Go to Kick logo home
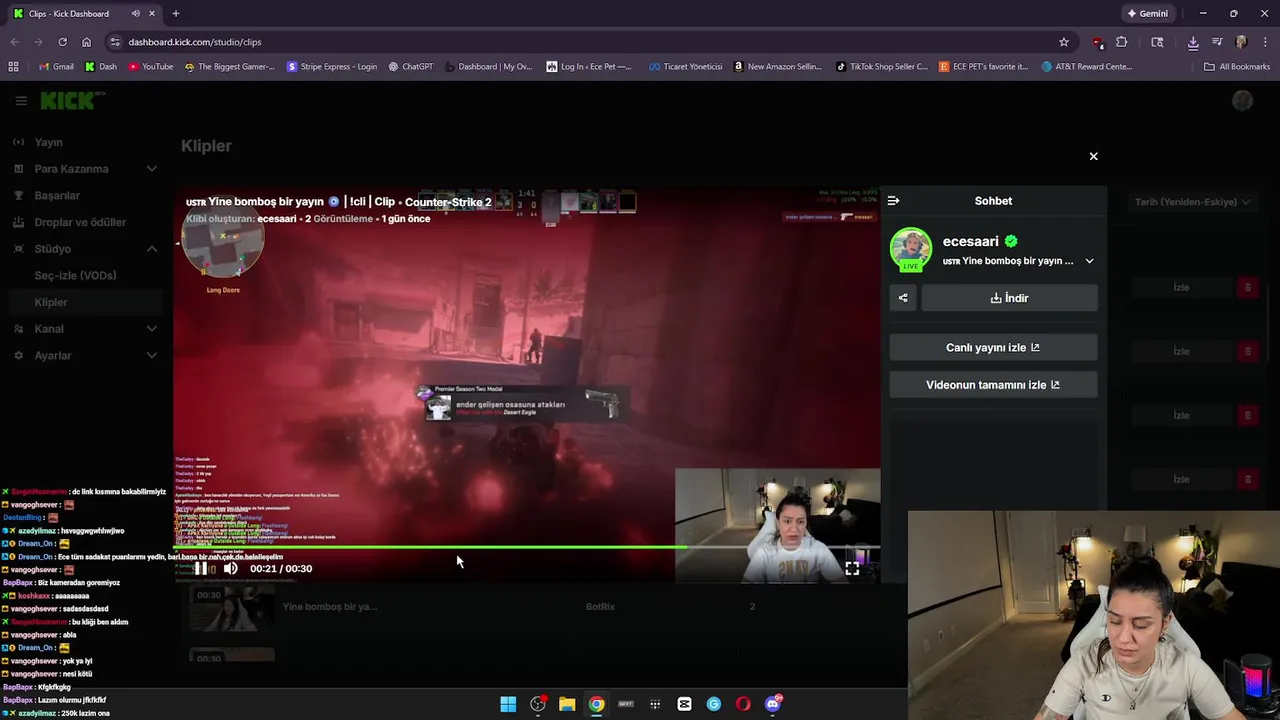Viewport: 1280px width, 720px height. [68, 100]
